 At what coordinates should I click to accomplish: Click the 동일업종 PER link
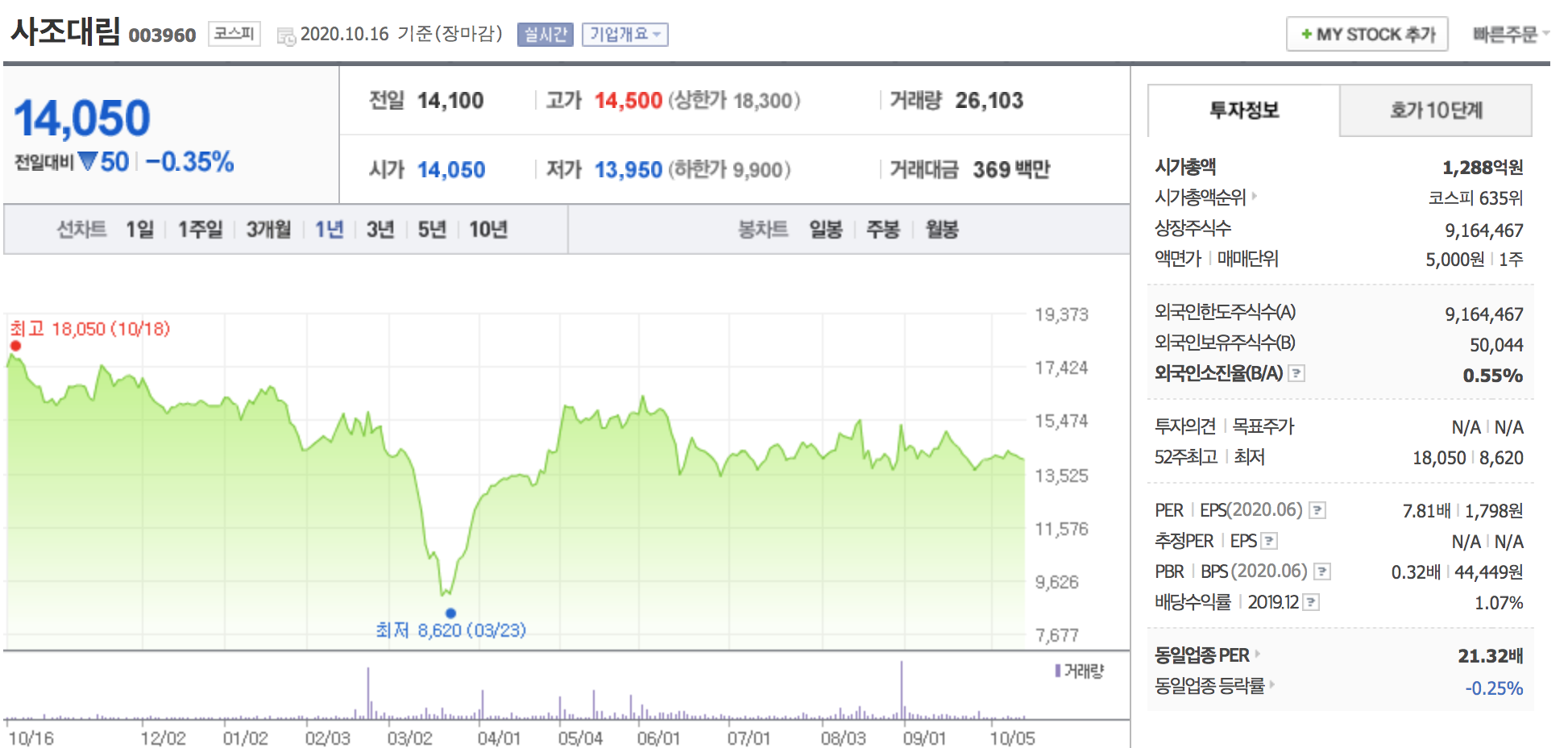coord(1202,655)
